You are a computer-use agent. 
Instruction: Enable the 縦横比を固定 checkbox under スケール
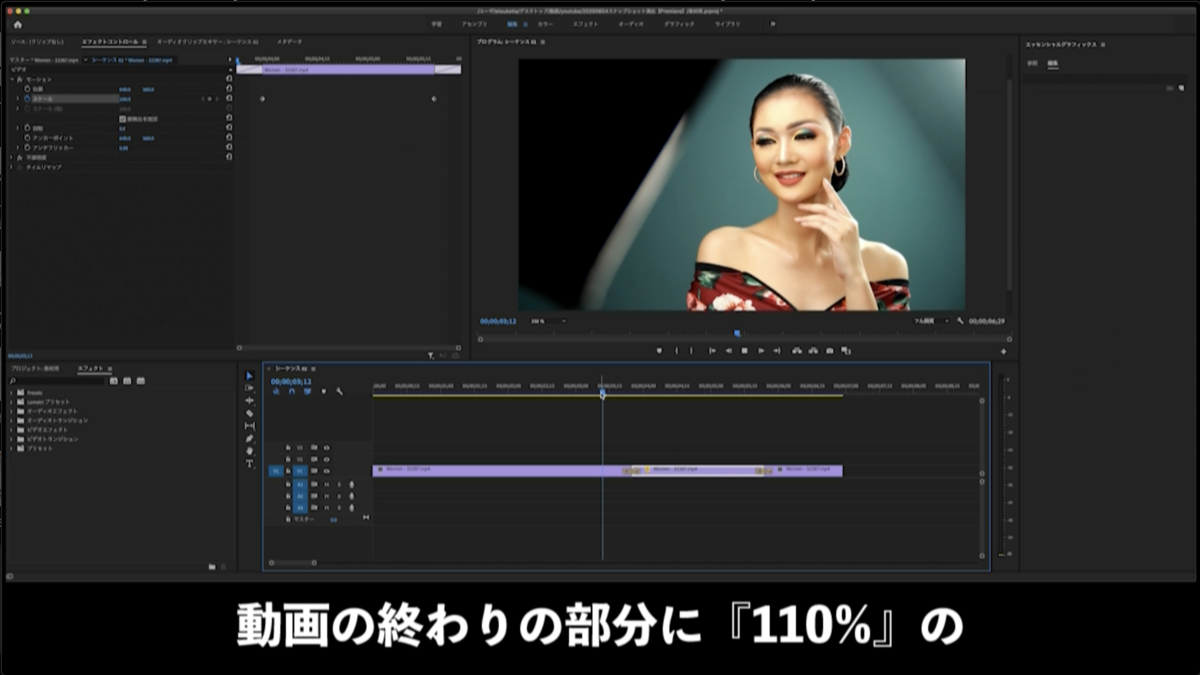click(x=122, y=120)
